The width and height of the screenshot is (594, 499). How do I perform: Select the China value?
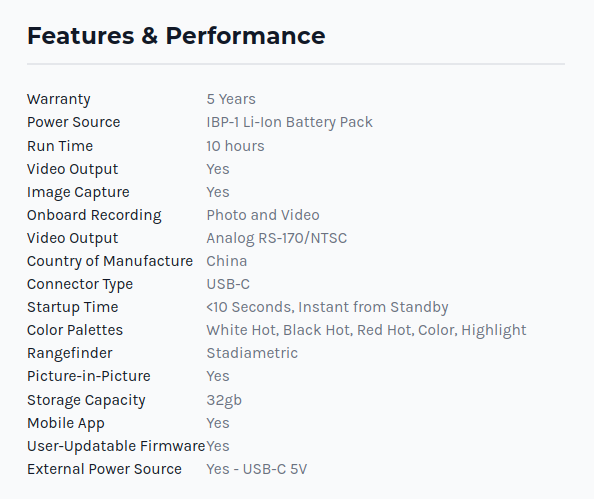pos(227,261)
